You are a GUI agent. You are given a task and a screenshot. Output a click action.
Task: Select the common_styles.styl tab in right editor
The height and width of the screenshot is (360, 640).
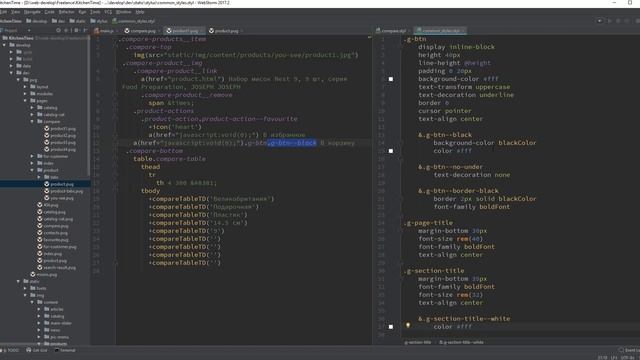441,31
